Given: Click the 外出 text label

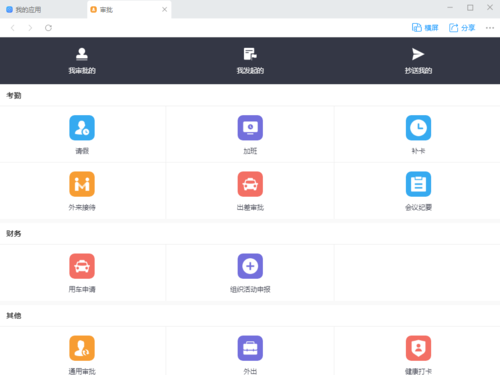Looking at the screenshot, I should (x=250, y=371).
